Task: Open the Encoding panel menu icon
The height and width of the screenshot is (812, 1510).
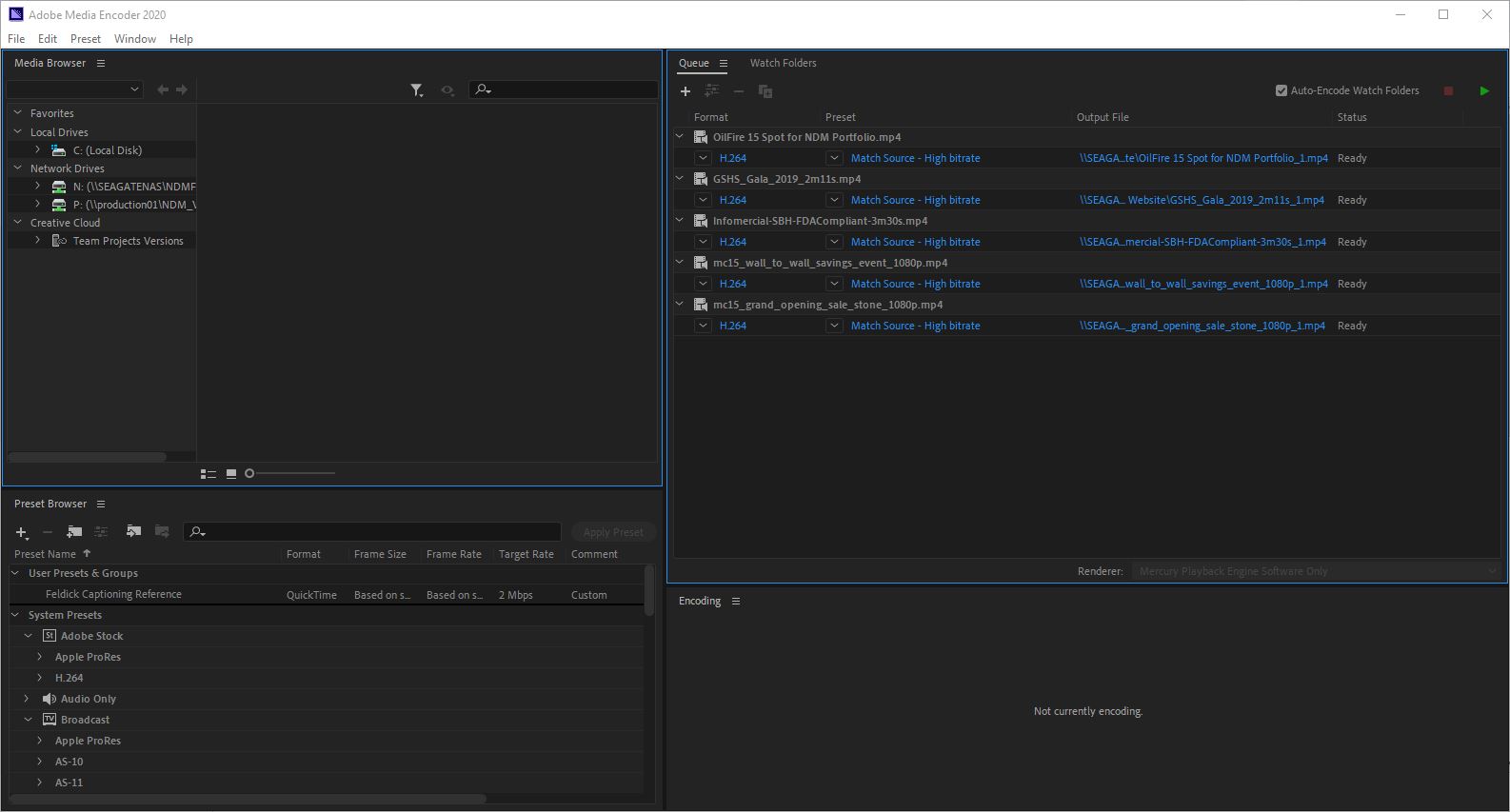Action: tap(736, 602)
